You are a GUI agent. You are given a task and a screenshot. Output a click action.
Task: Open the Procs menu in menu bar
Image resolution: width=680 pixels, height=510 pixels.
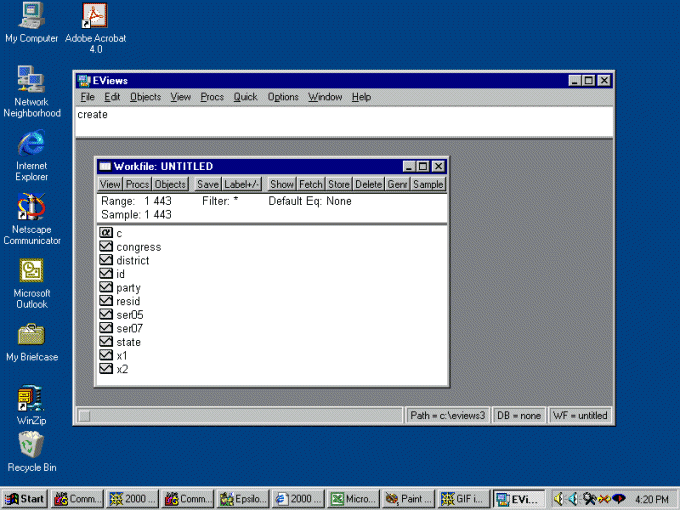tap(212, 97)
